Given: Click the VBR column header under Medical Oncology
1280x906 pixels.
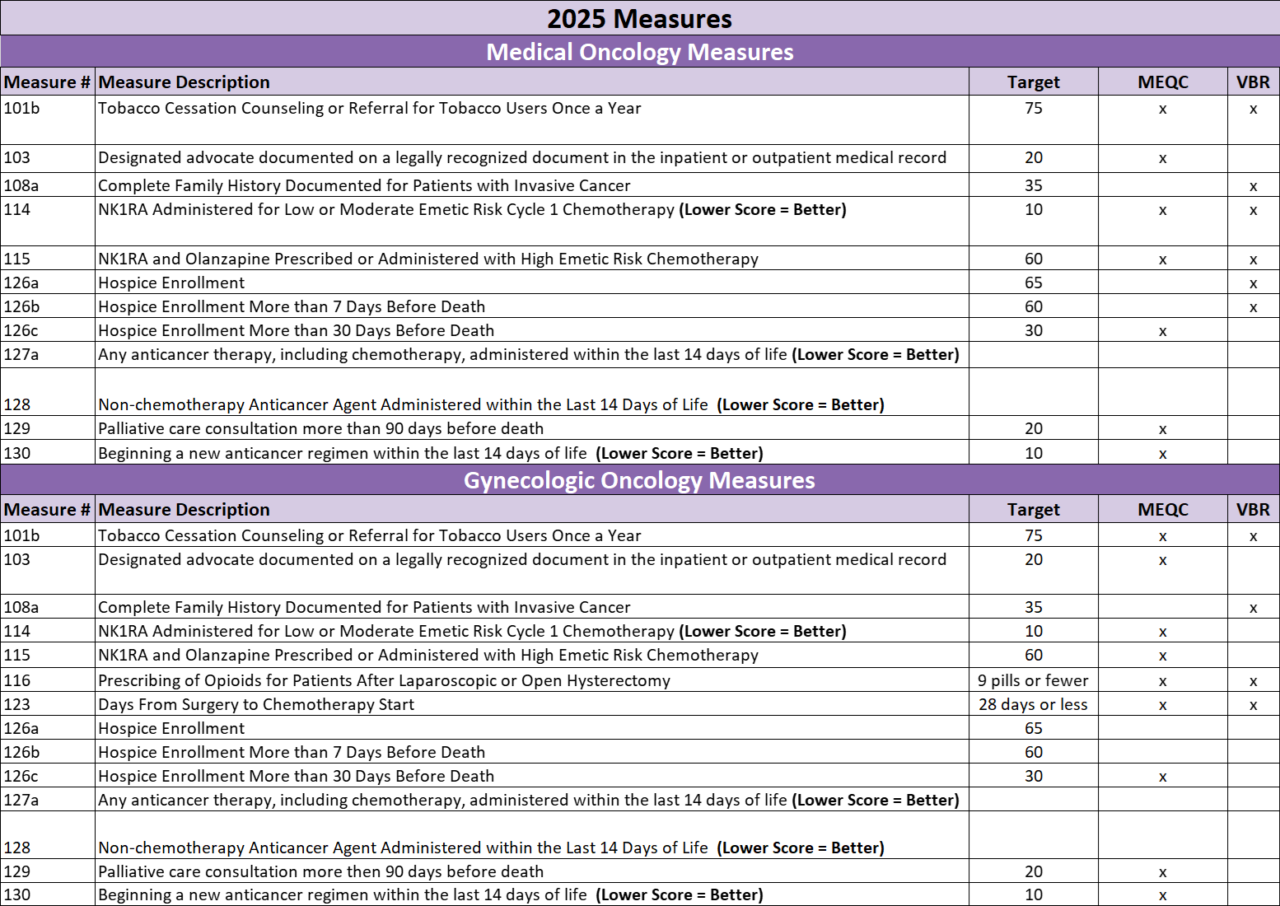Looking at the screenshot, I should [1252, 81].
